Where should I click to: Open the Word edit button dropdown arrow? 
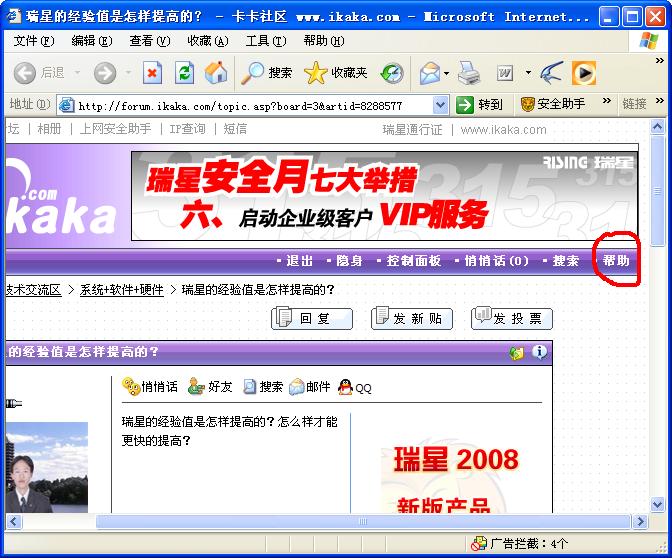point(528,73)
